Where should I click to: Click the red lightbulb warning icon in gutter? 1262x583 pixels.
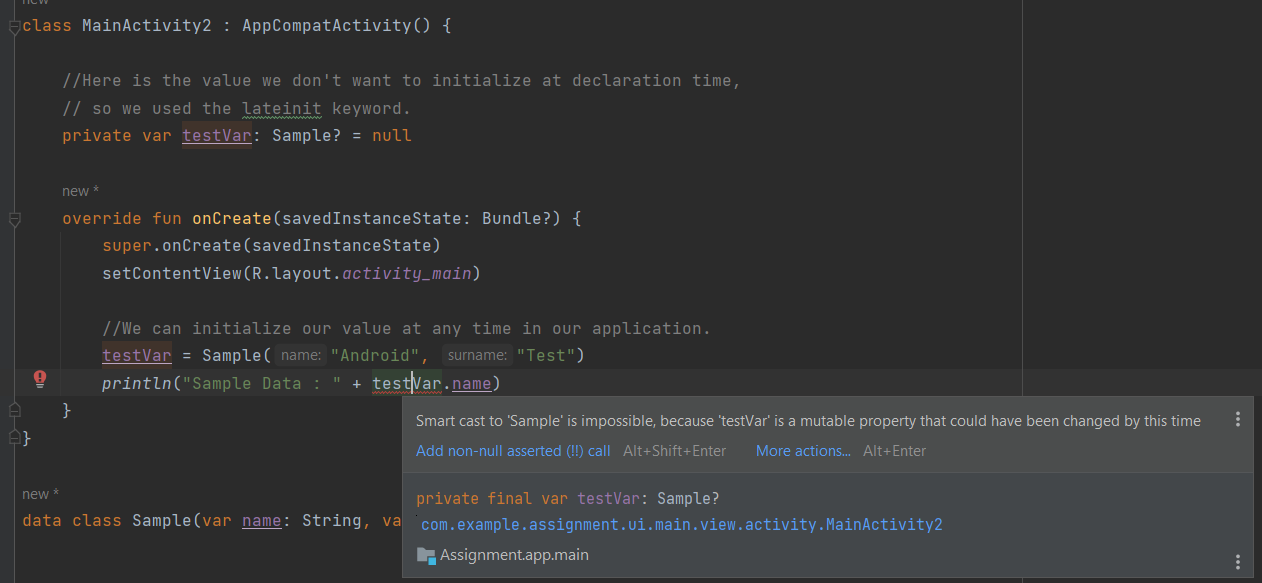pos(38,379)
